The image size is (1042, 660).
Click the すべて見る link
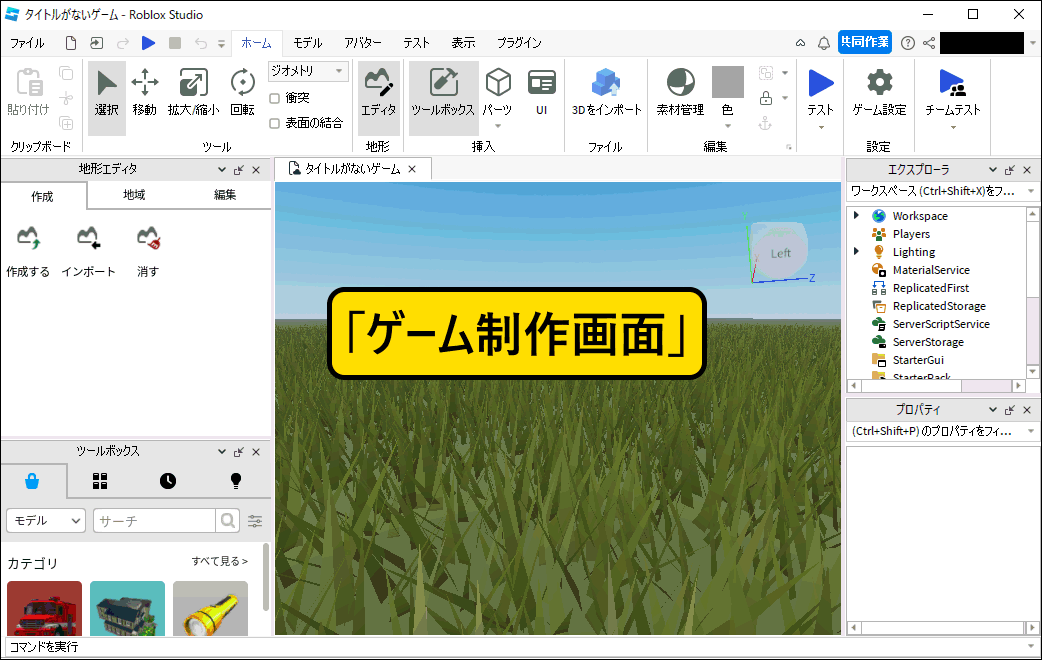point(220,562)
